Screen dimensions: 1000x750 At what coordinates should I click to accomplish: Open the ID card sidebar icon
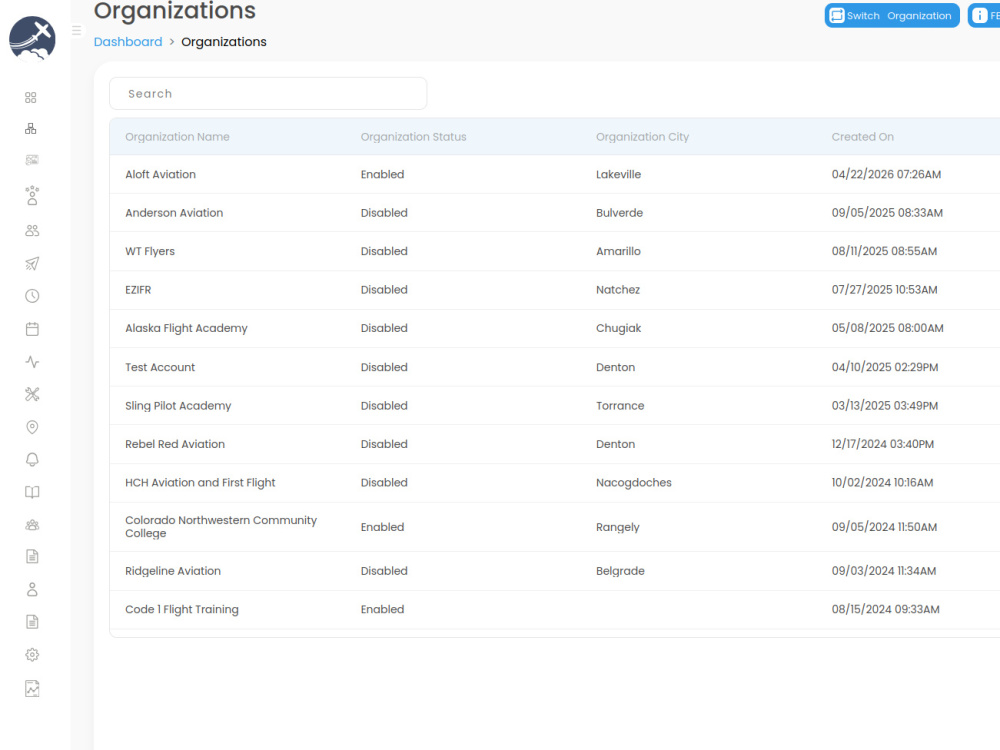[x=32, y=159]
